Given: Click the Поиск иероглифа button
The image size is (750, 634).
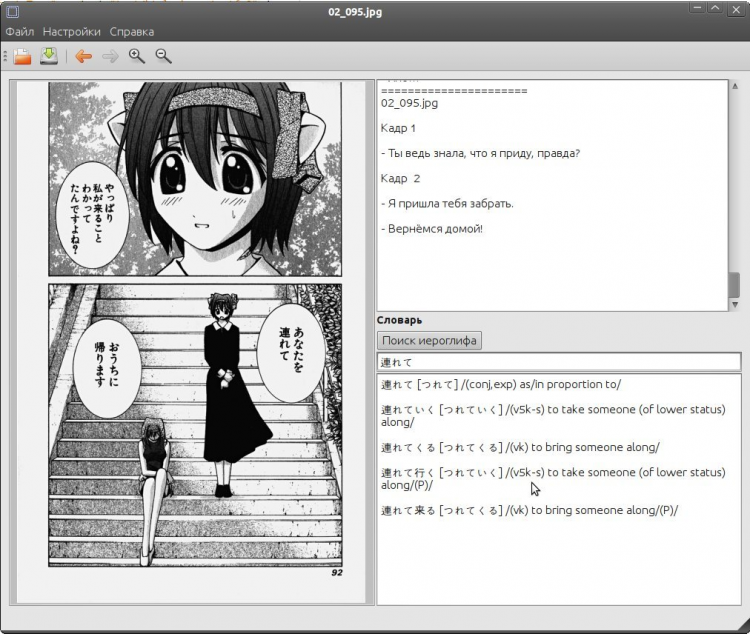Looking at the screenshot, I should (429, 341).
